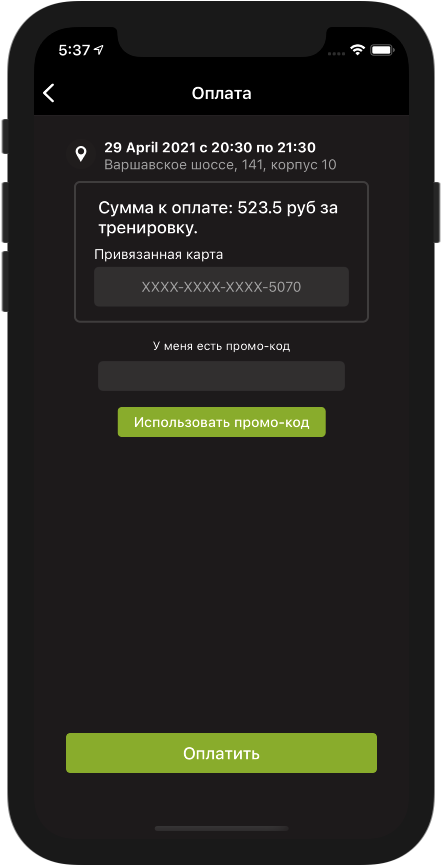Tap the location arrow beside the time

tap(99, 50)
